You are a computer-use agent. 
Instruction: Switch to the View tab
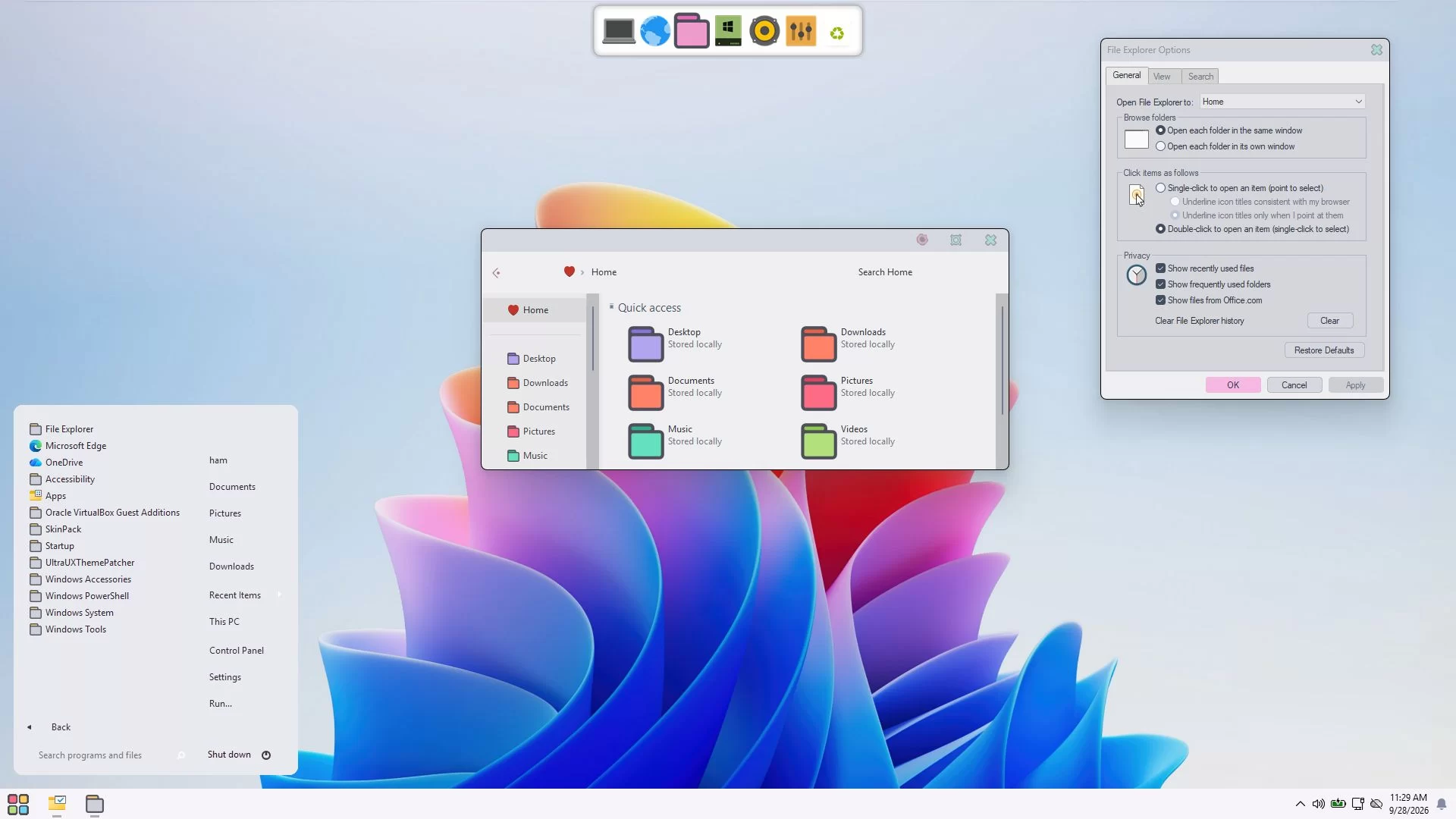(1162, 77)
